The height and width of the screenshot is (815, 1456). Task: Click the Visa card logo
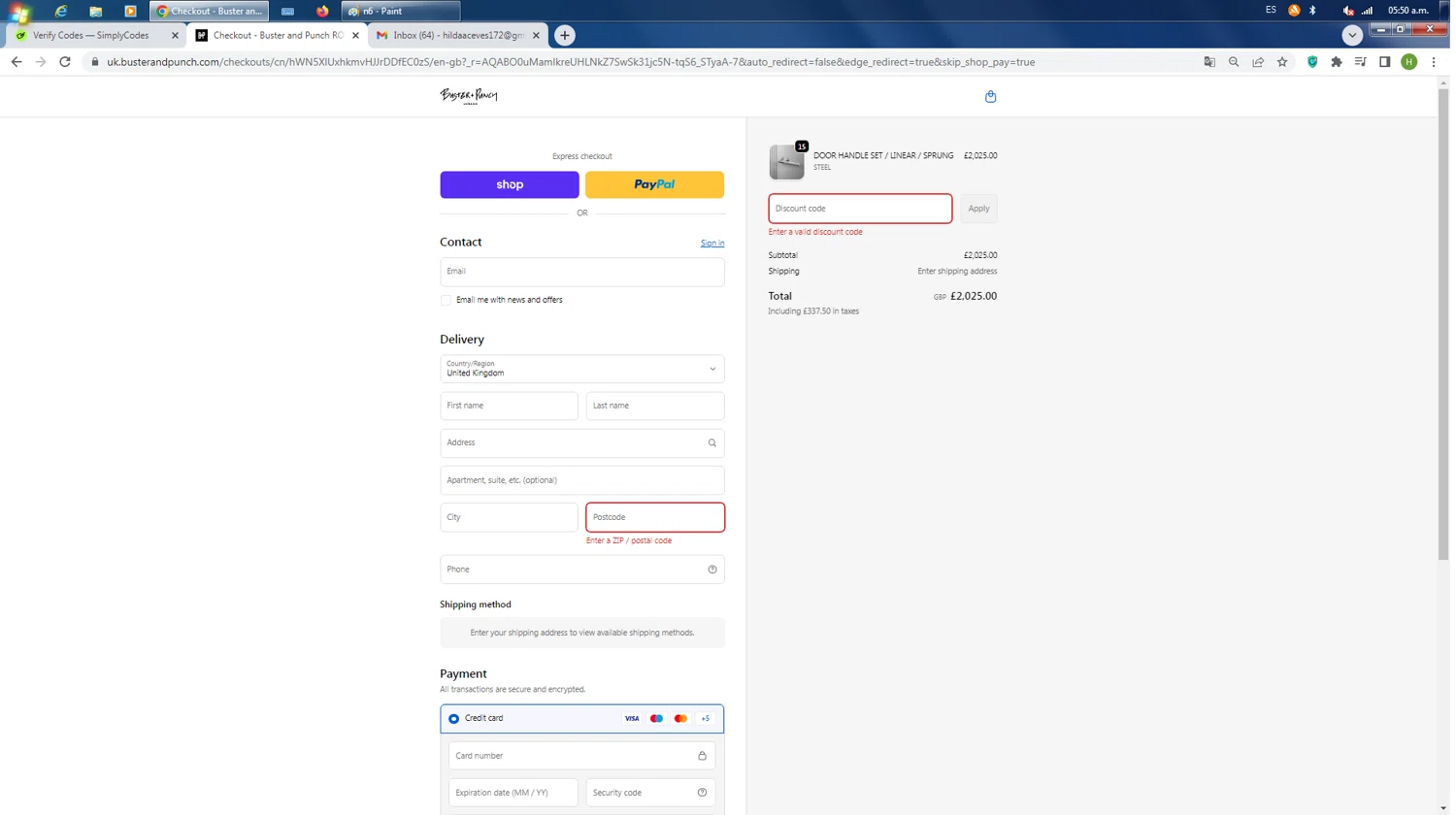[x=634, y=721]
